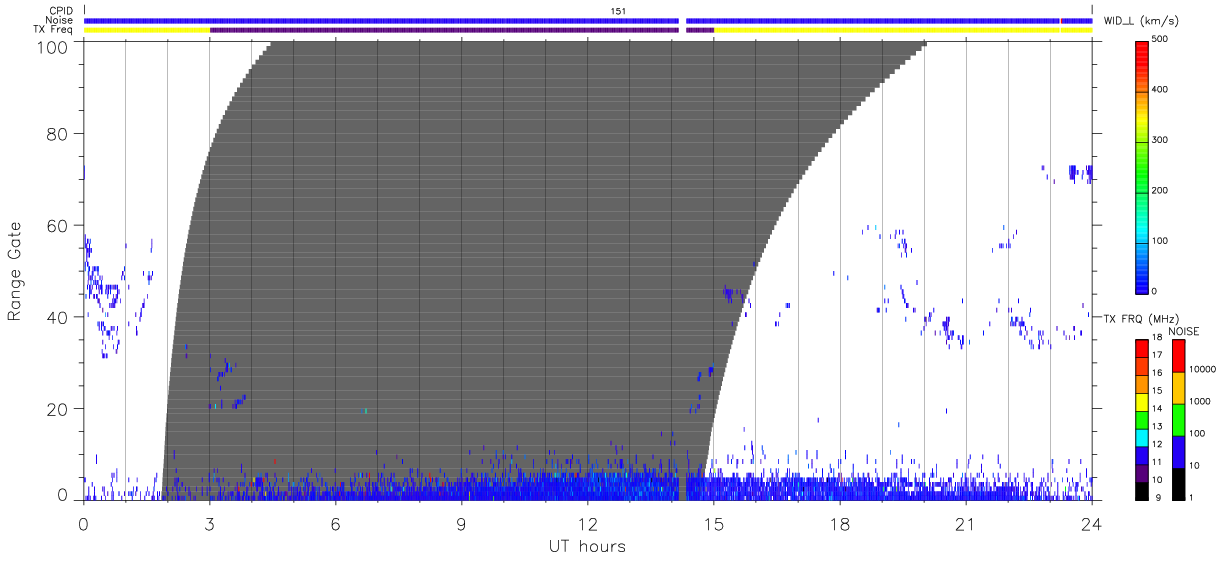Click the WID⊥ (km/s) colorbar title
The image size is (1228, 567).
pyautogui.click(x=1143, y=20)
